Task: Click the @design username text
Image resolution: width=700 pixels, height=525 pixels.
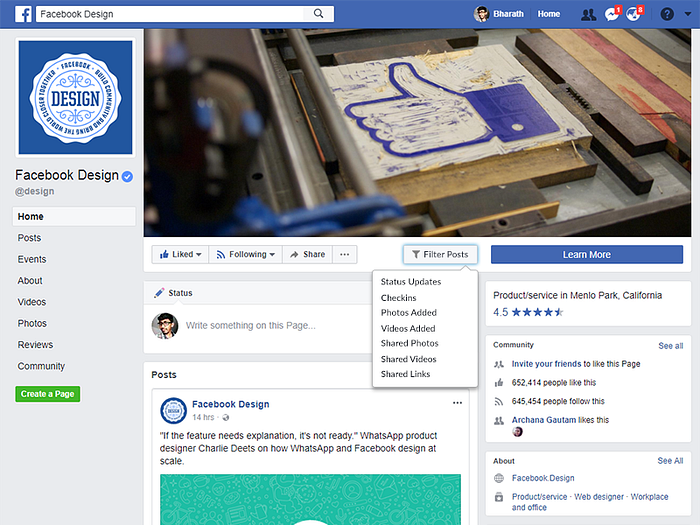Action: pyautogui.click(x=34, y=192)
